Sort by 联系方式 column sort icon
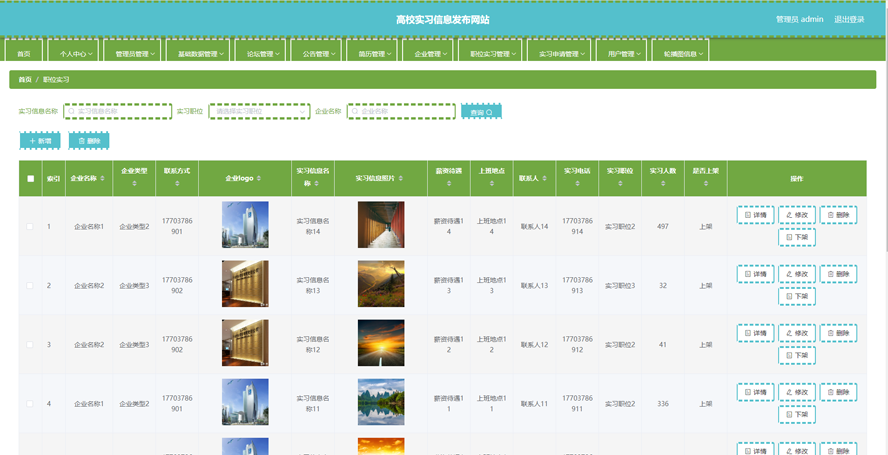Viewport: 888px width, 455px height. (x=177, y=184)
